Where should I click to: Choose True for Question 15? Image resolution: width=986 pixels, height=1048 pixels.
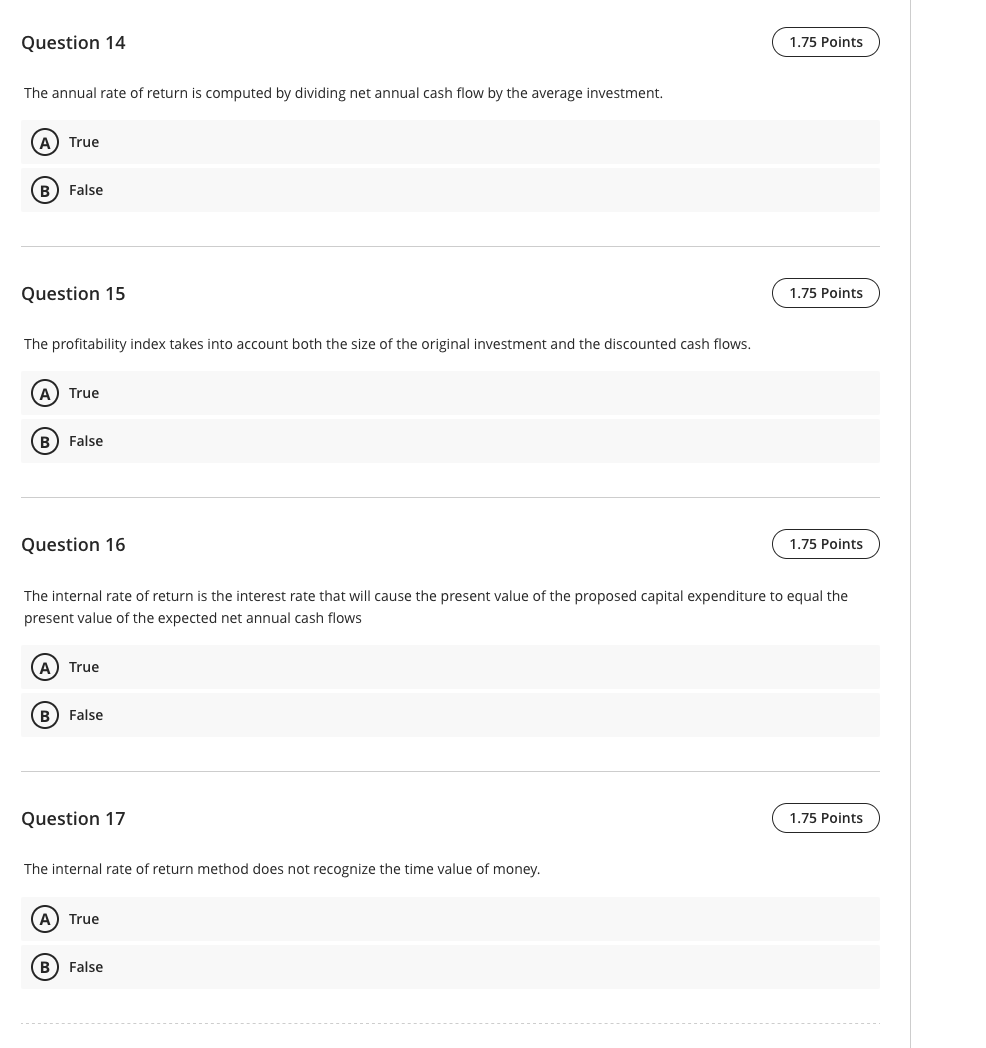click(450, 393)
